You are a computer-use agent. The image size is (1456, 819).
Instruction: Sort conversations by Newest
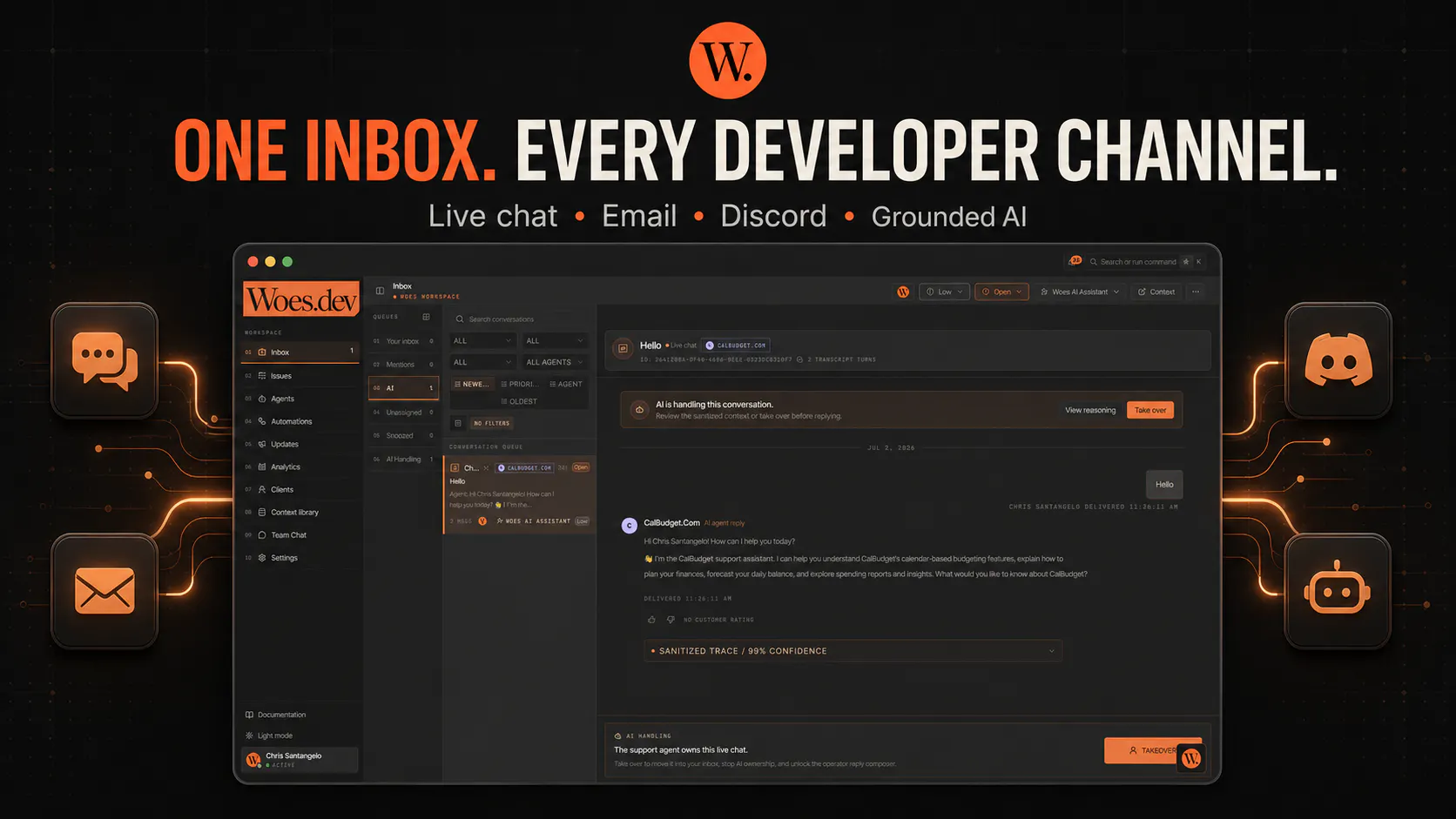click(472, 384)
